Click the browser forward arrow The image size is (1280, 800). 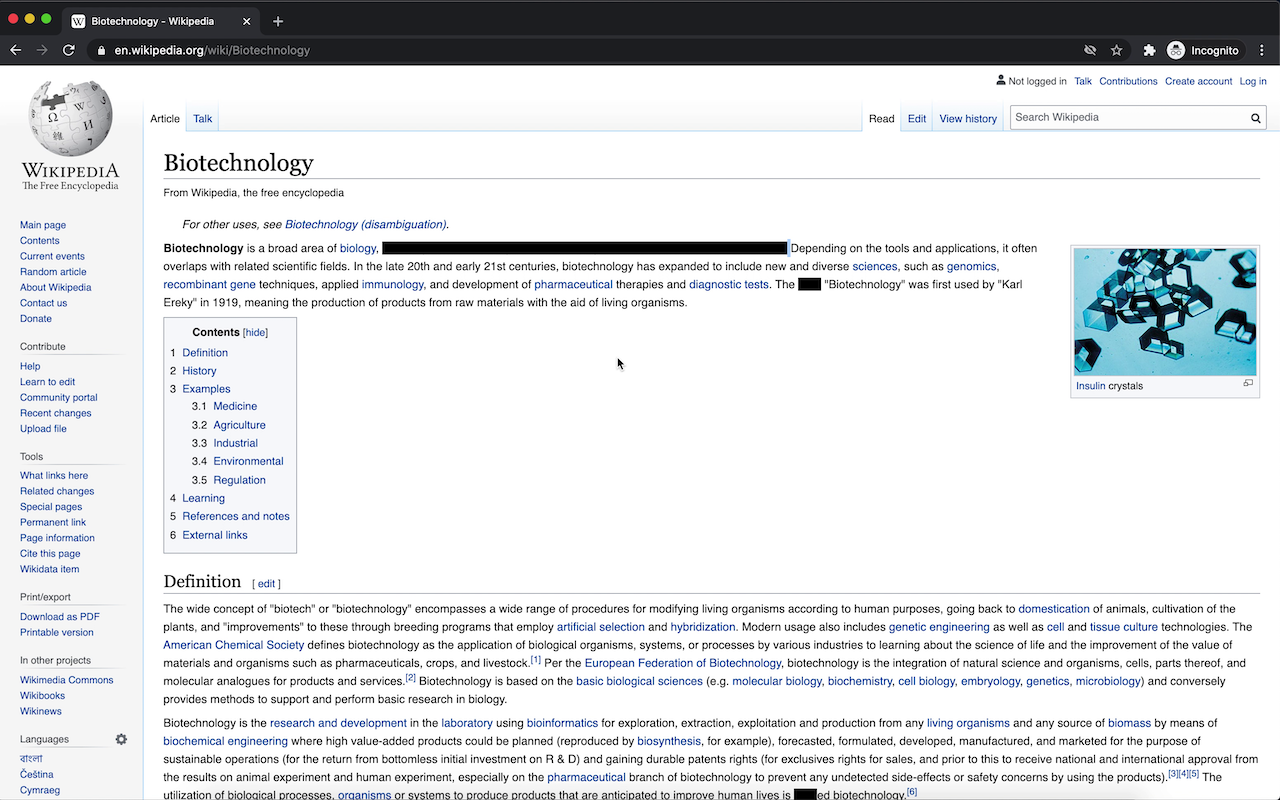42,50
